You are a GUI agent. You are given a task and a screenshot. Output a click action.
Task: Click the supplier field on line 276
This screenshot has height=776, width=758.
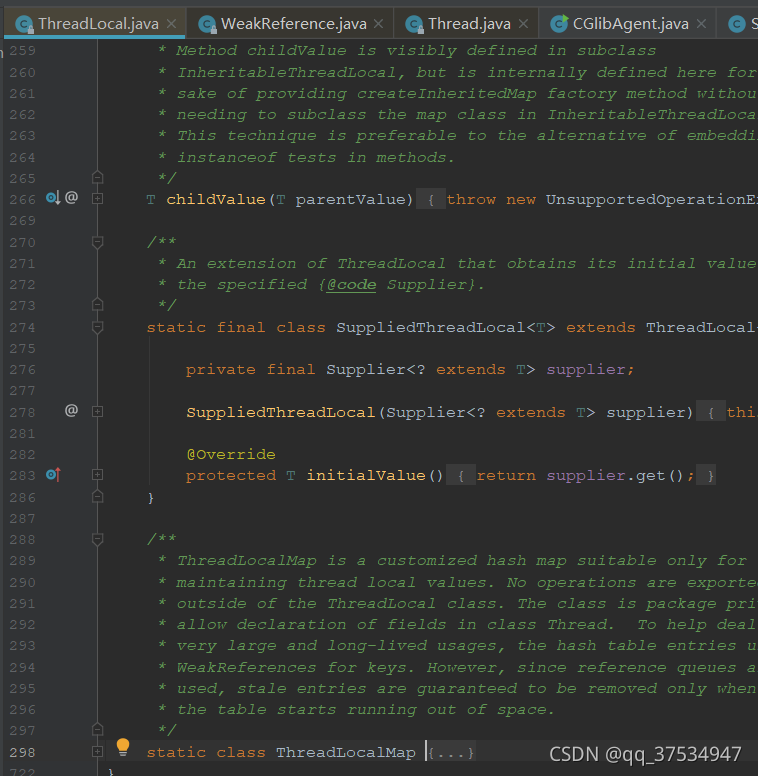585,370
